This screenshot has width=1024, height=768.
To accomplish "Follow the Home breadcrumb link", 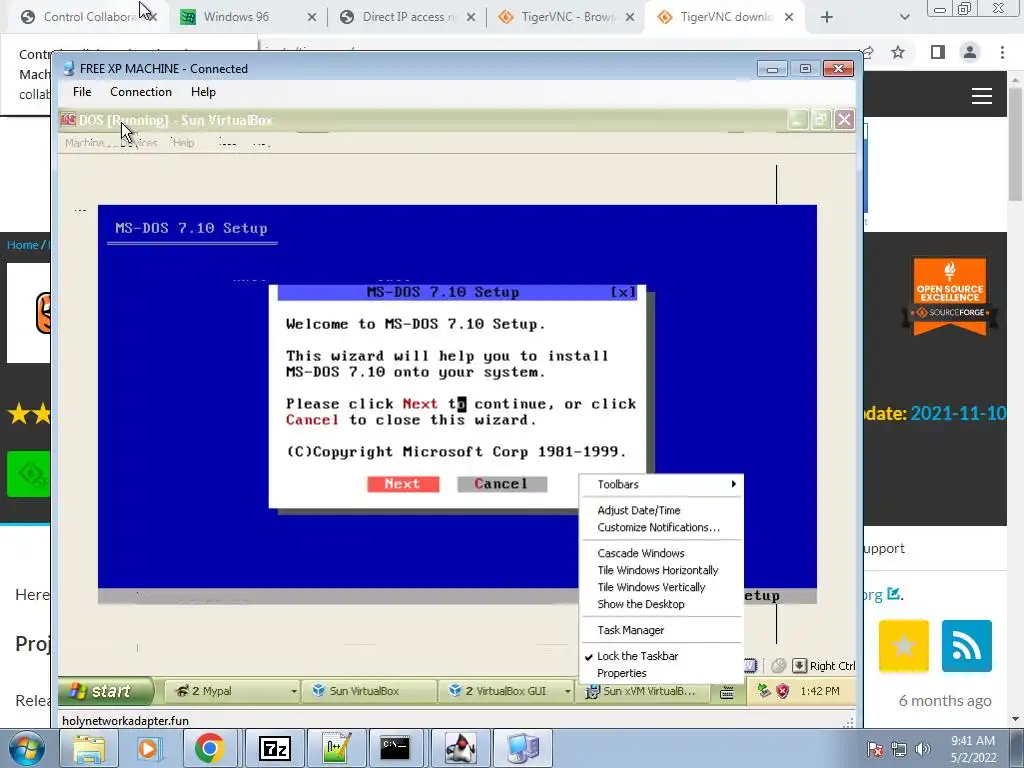I will (23, 245).
